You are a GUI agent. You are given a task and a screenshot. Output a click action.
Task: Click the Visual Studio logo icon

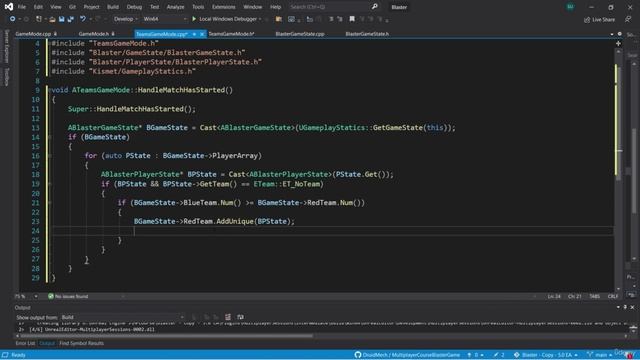[9, 7]
